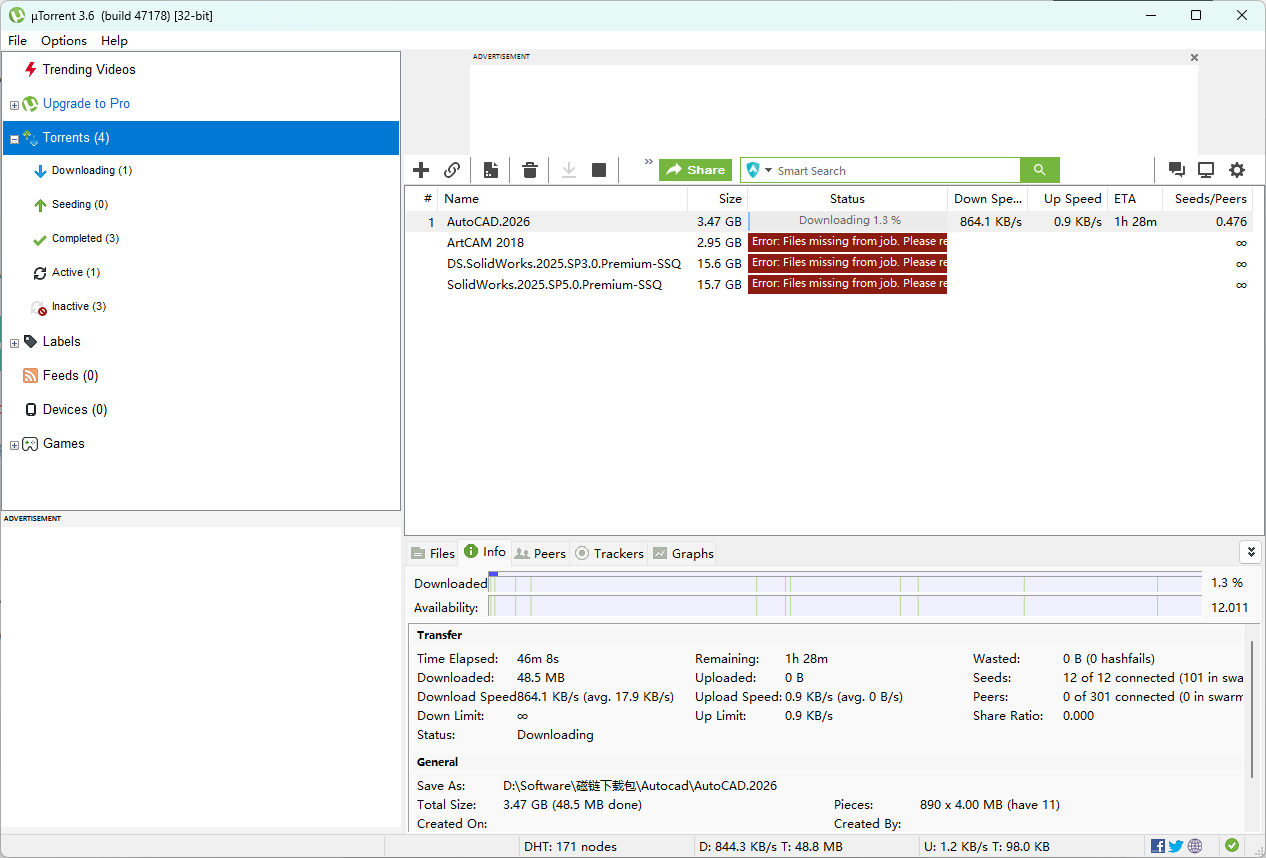The image size is (1266, 858).
Task: Click the globe icon in status bar
Action: [x=1195, y=846]
